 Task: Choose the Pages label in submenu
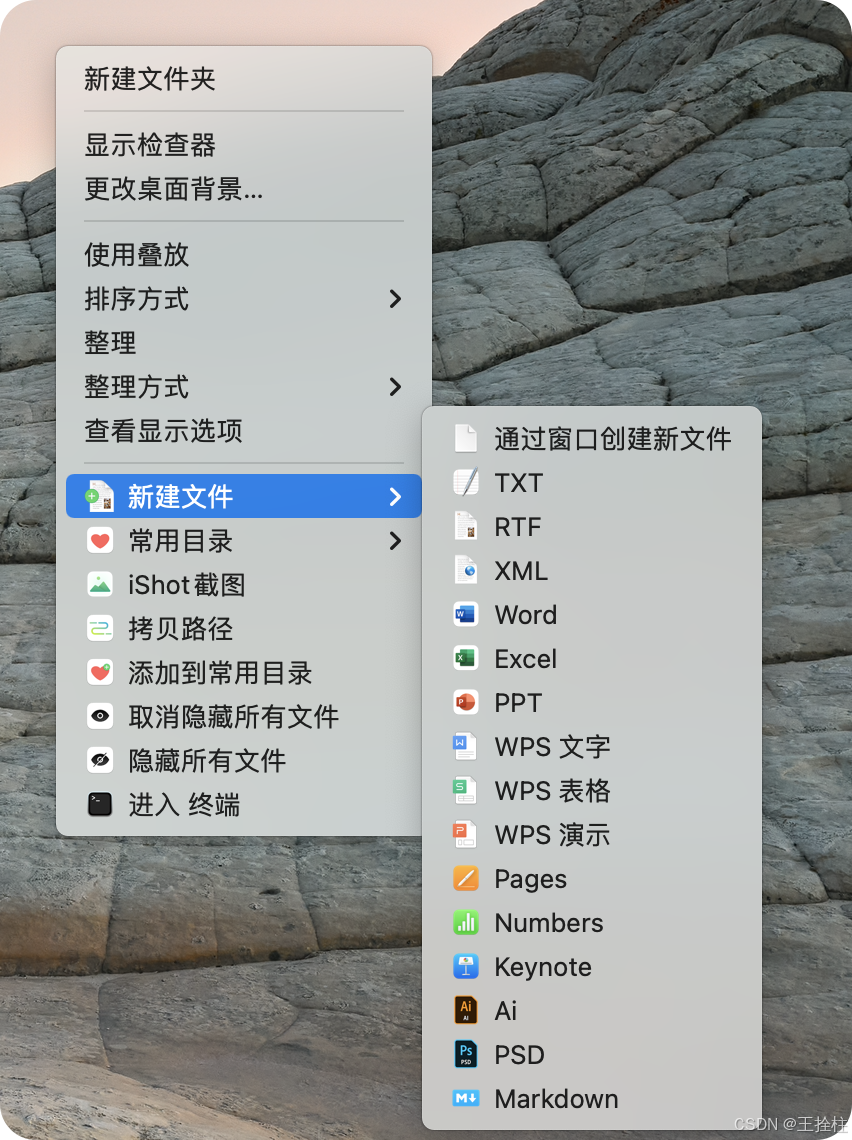[531, 879]
